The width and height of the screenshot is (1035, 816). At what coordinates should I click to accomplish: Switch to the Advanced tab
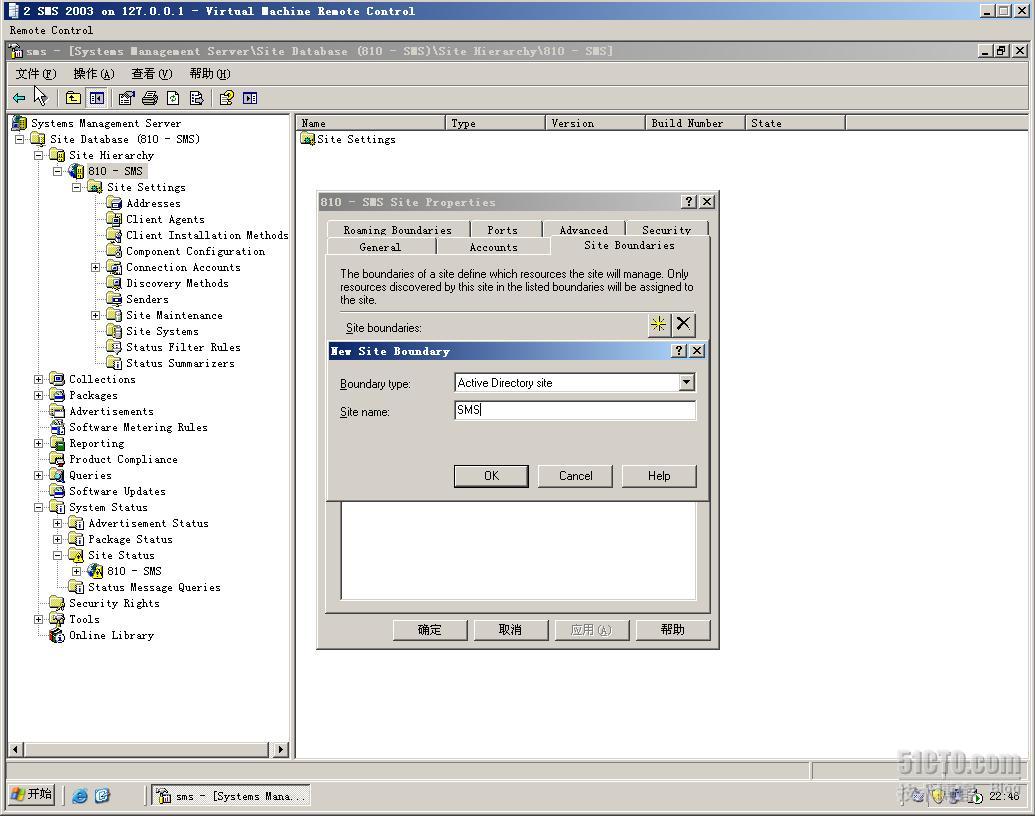[x=584, y=229]
